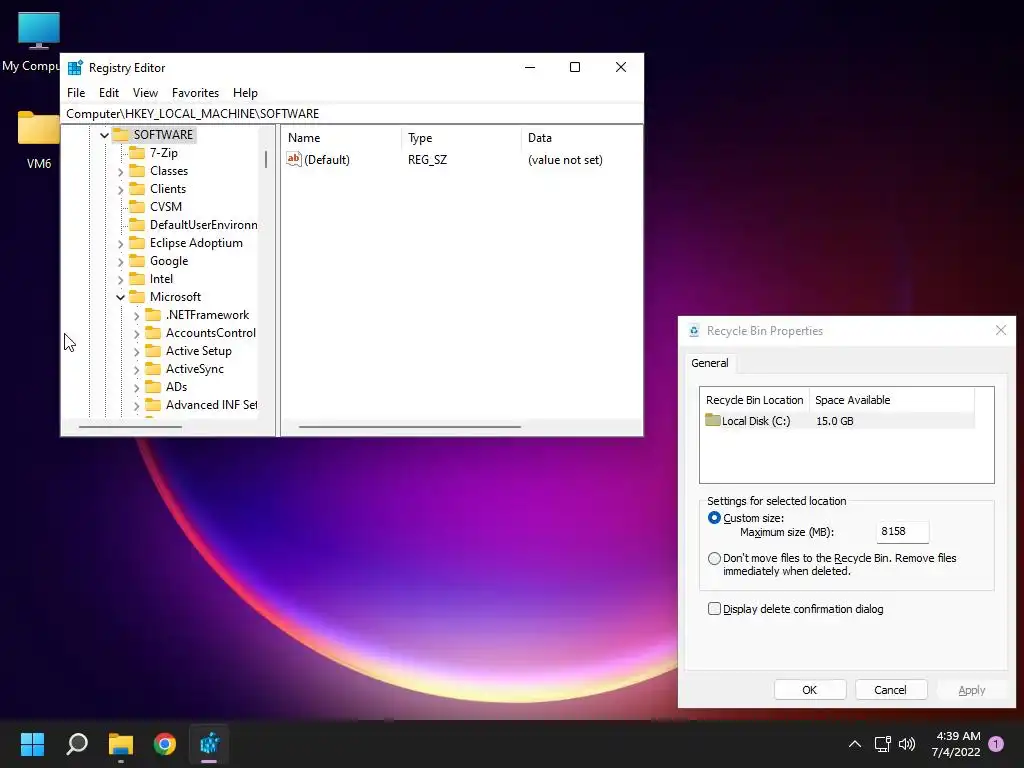Click the values pane horizontal scrollbar
This screenshot has width=1024, height=768.
(409, 427)
